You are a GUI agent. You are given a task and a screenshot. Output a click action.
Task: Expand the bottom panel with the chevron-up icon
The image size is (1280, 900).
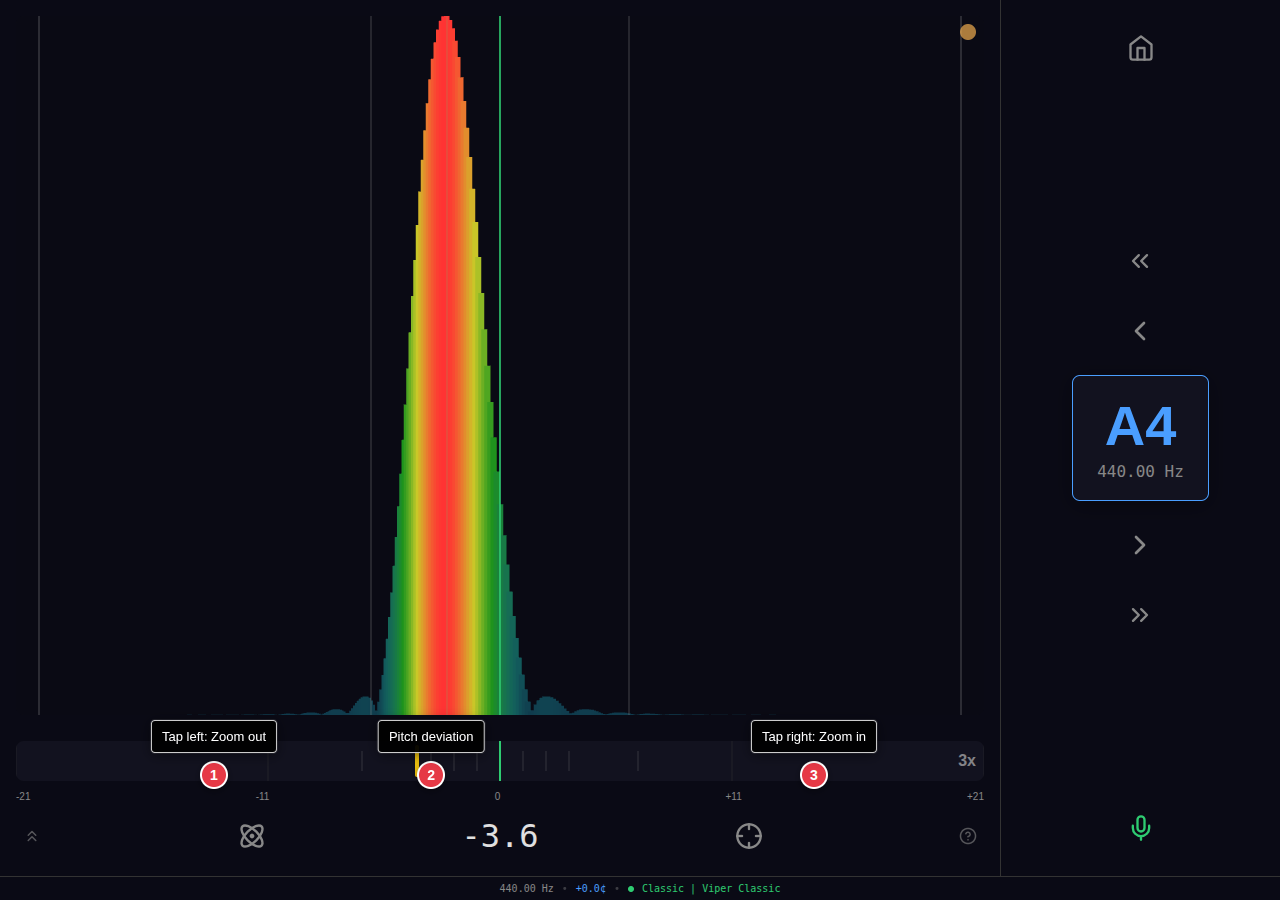[31, 836]
